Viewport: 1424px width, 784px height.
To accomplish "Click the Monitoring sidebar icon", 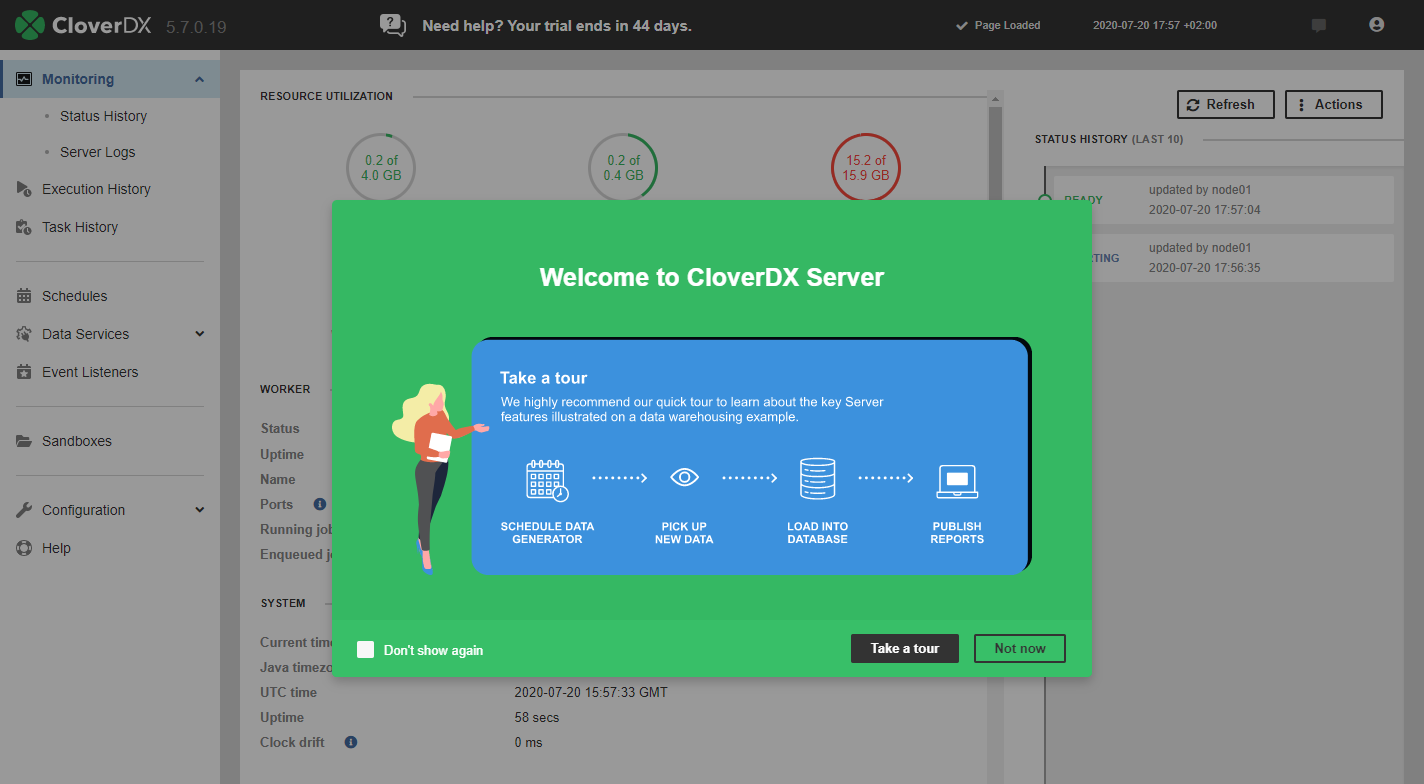I will (x=24, y=79).
